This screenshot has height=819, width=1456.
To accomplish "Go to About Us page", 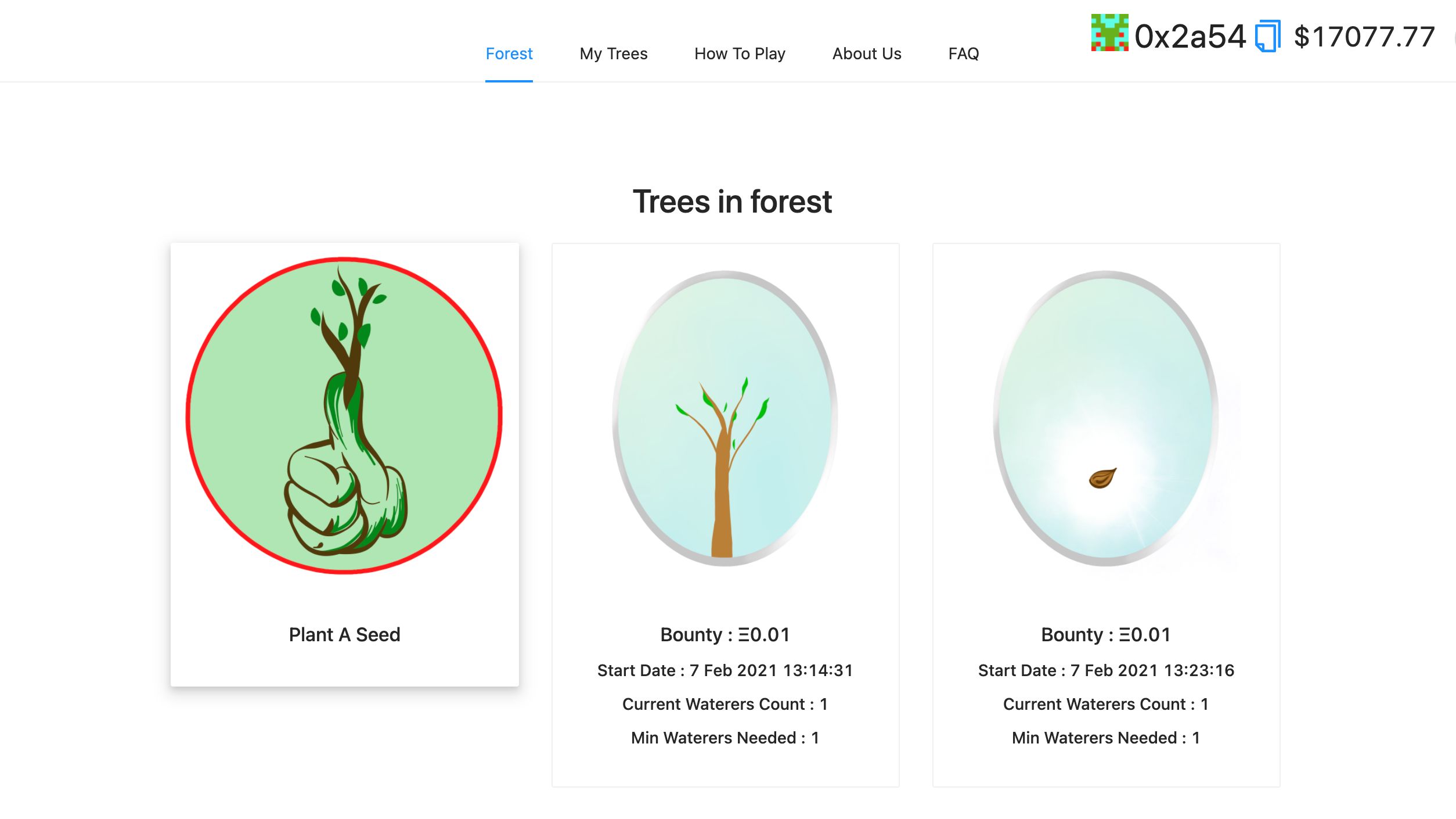I will point(867,53).
